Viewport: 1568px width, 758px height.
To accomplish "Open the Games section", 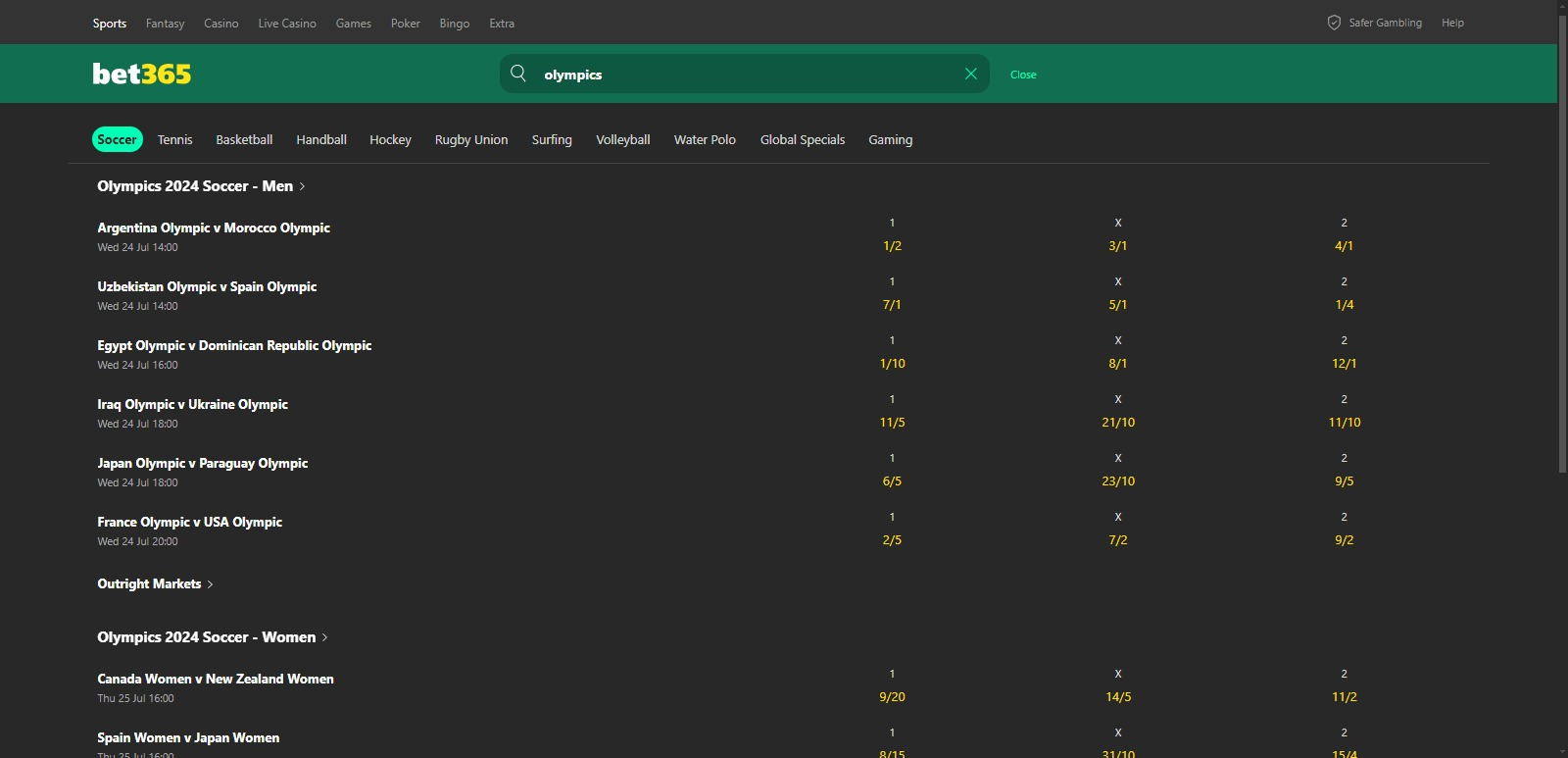I will (x=354, y=24).
